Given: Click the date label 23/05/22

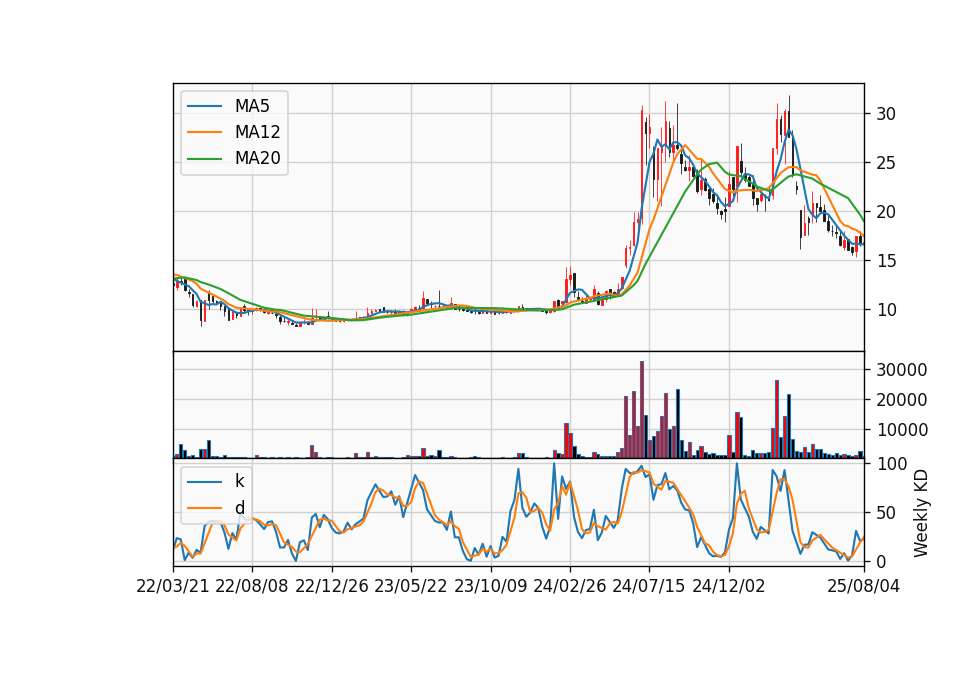Looking at the screenshot, I should point(411,587).
